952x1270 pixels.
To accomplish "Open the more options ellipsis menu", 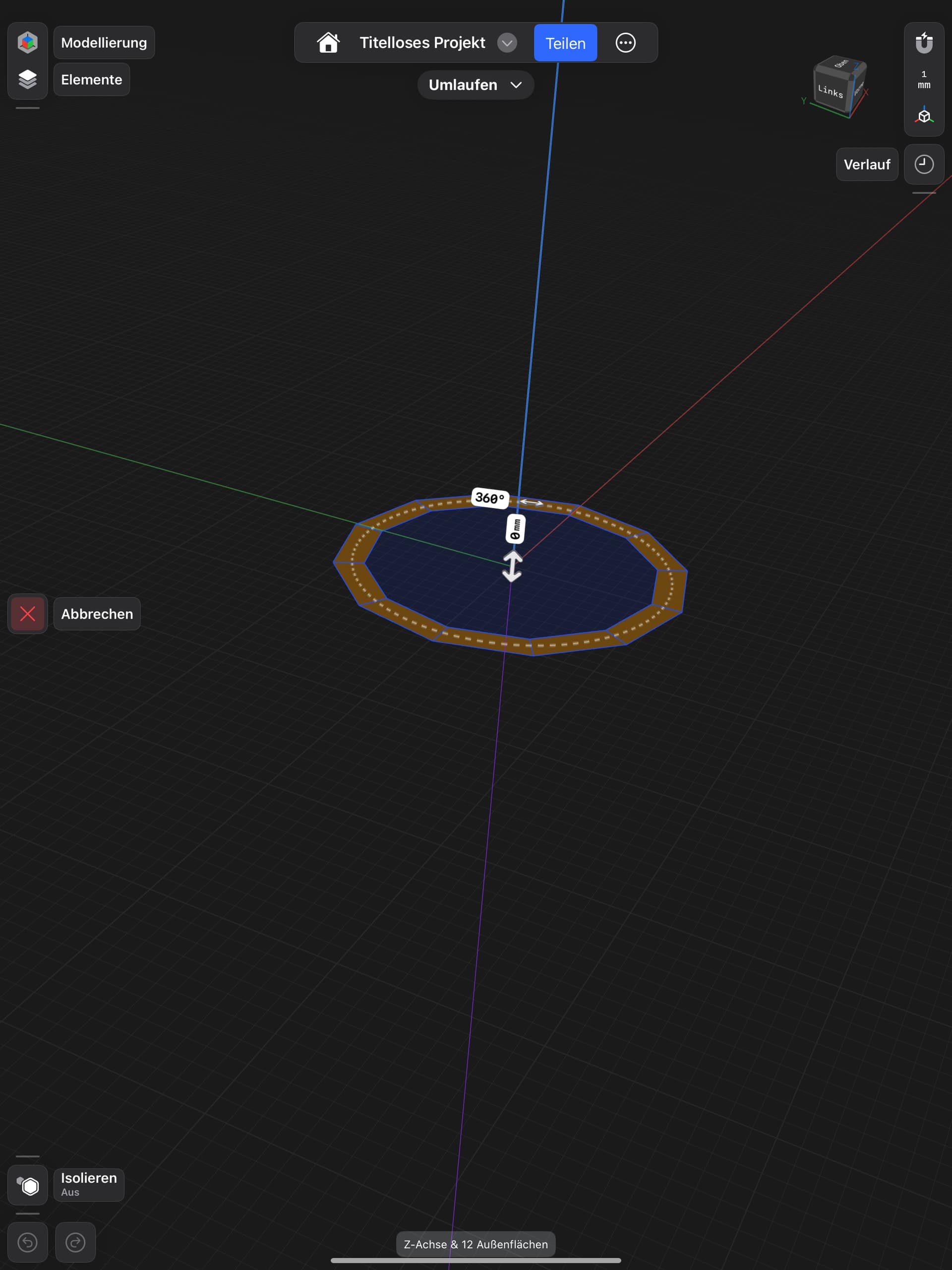I will 625,43.
